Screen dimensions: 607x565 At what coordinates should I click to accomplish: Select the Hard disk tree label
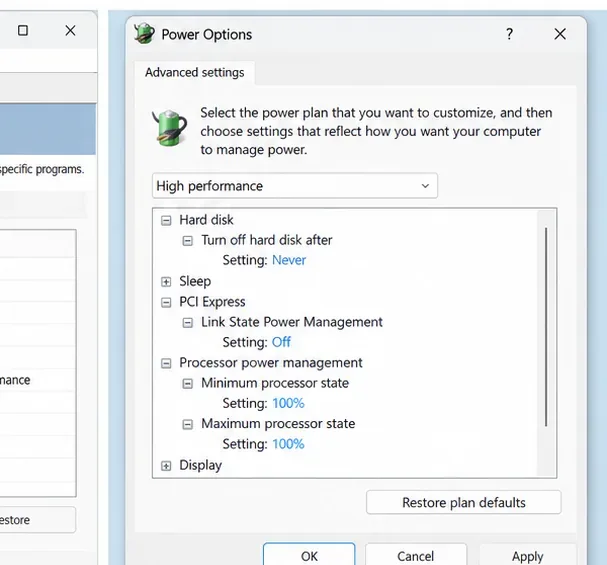click(x=206, y=220)
